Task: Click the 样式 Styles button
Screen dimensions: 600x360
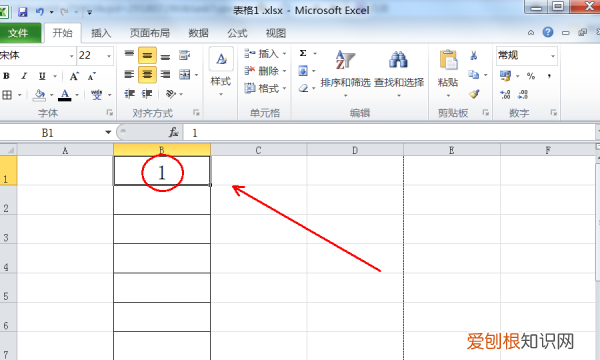Action: point(221,72)
